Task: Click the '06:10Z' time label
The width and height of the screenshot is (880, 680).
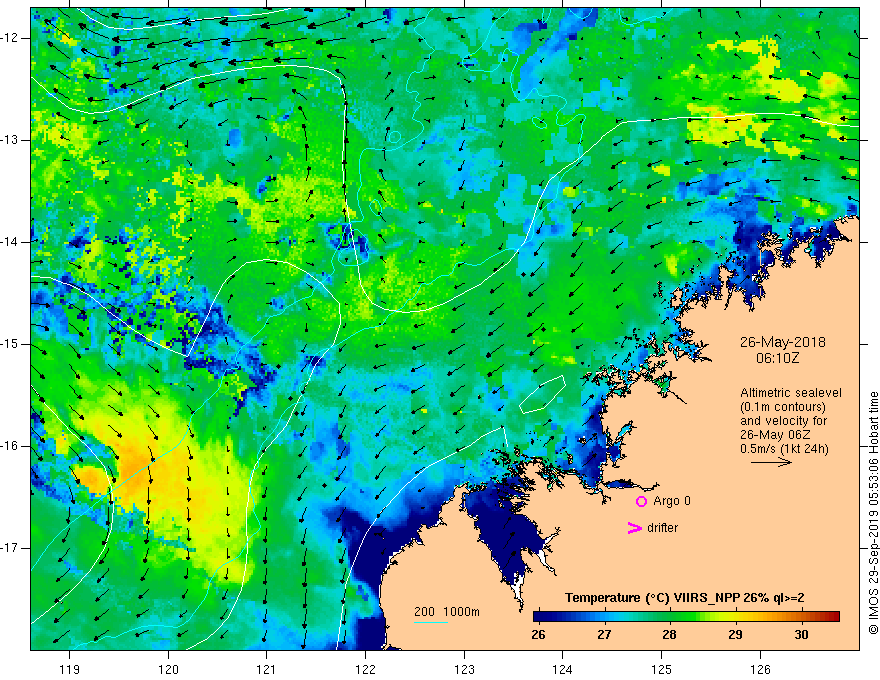Action: (x=777, y=358)
